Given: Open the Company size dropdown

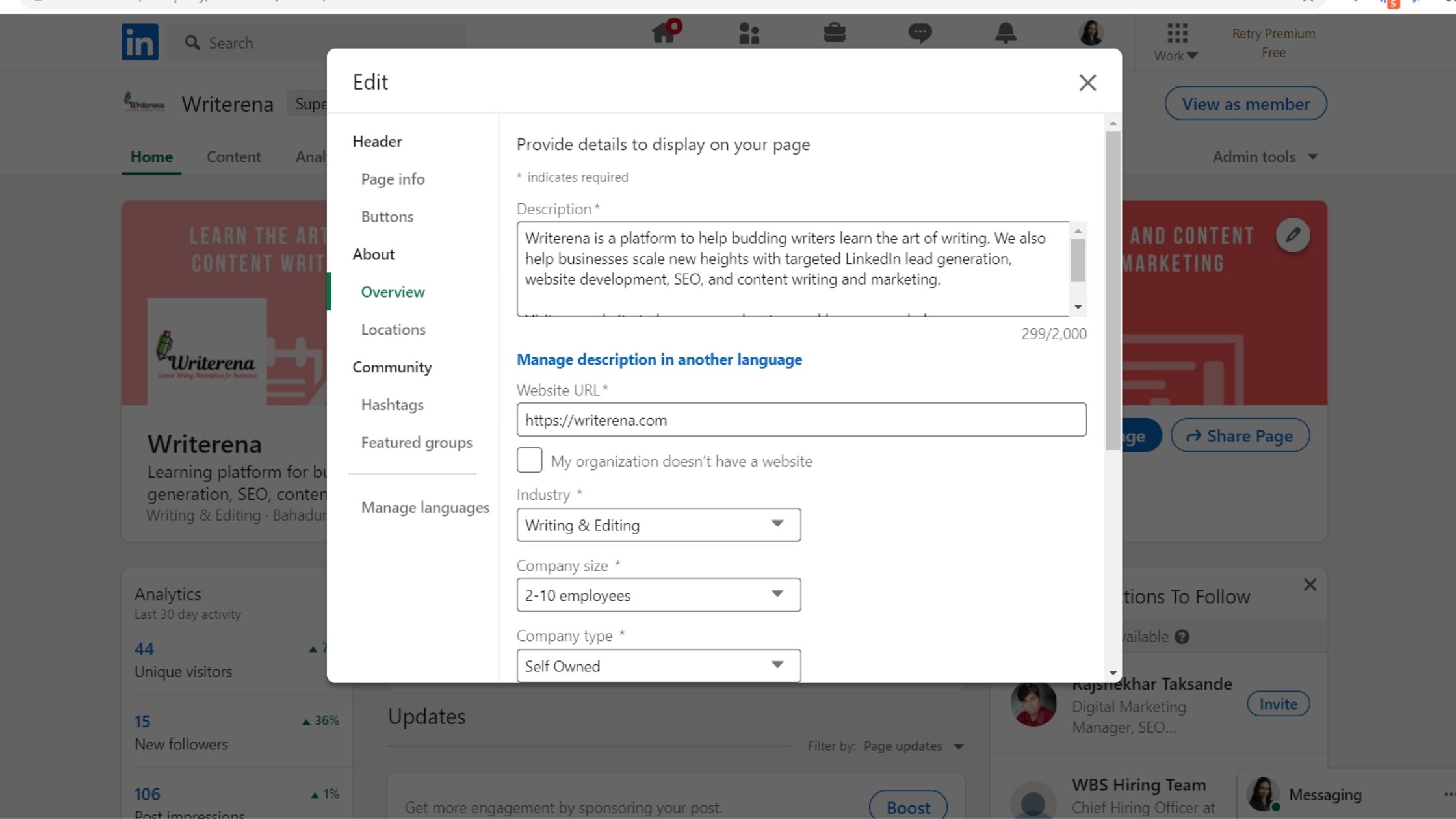Looking at the screenshot, I should pyautogui.click(x=658, y=595).
